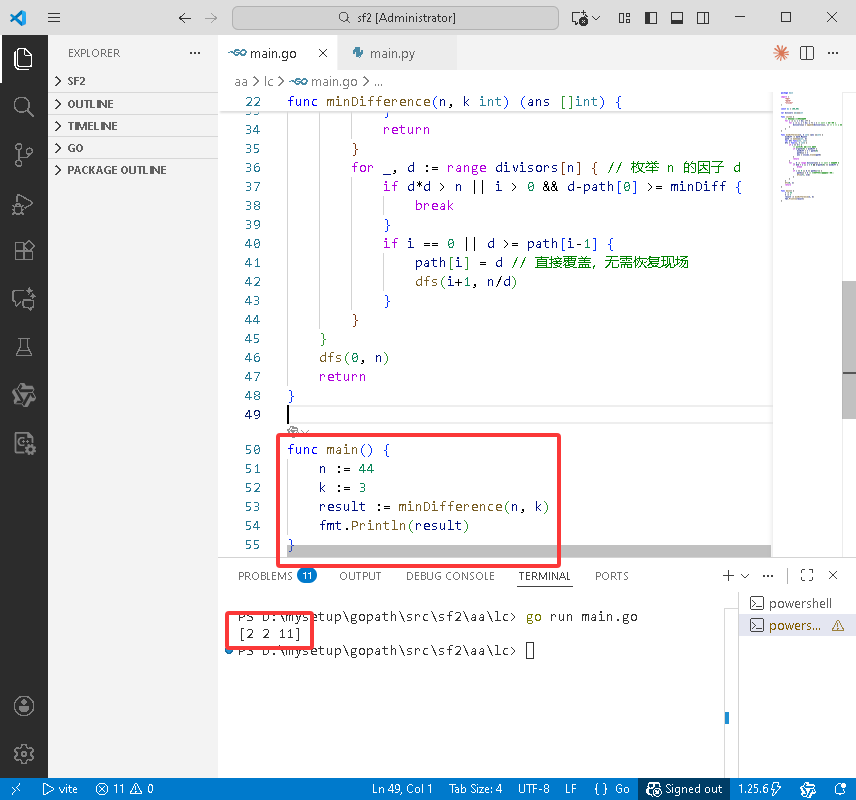
Task: Open the Customize Layout icon
Action: 625,18
